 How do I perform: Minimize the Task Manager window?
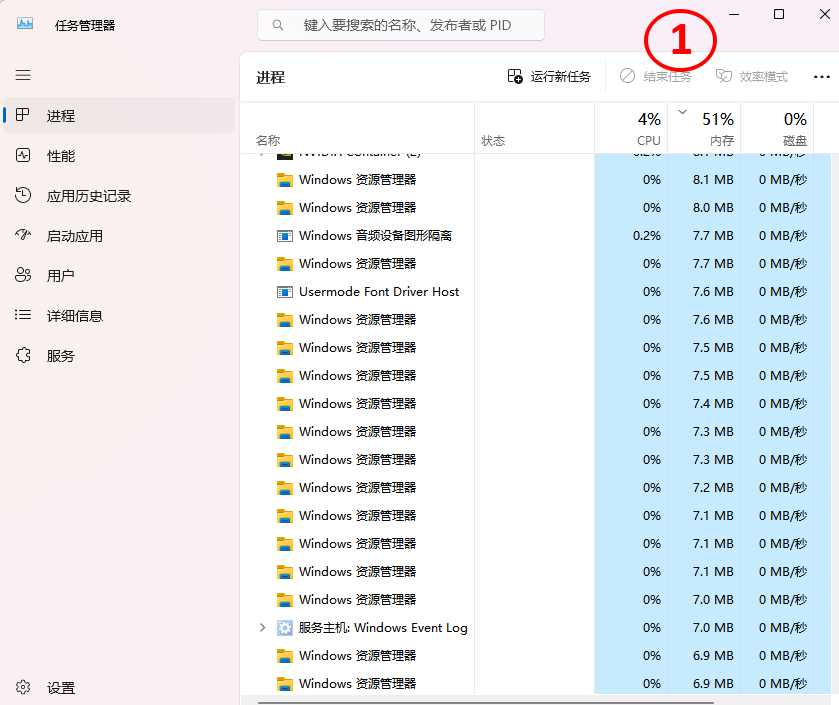[x=734, y=14]
